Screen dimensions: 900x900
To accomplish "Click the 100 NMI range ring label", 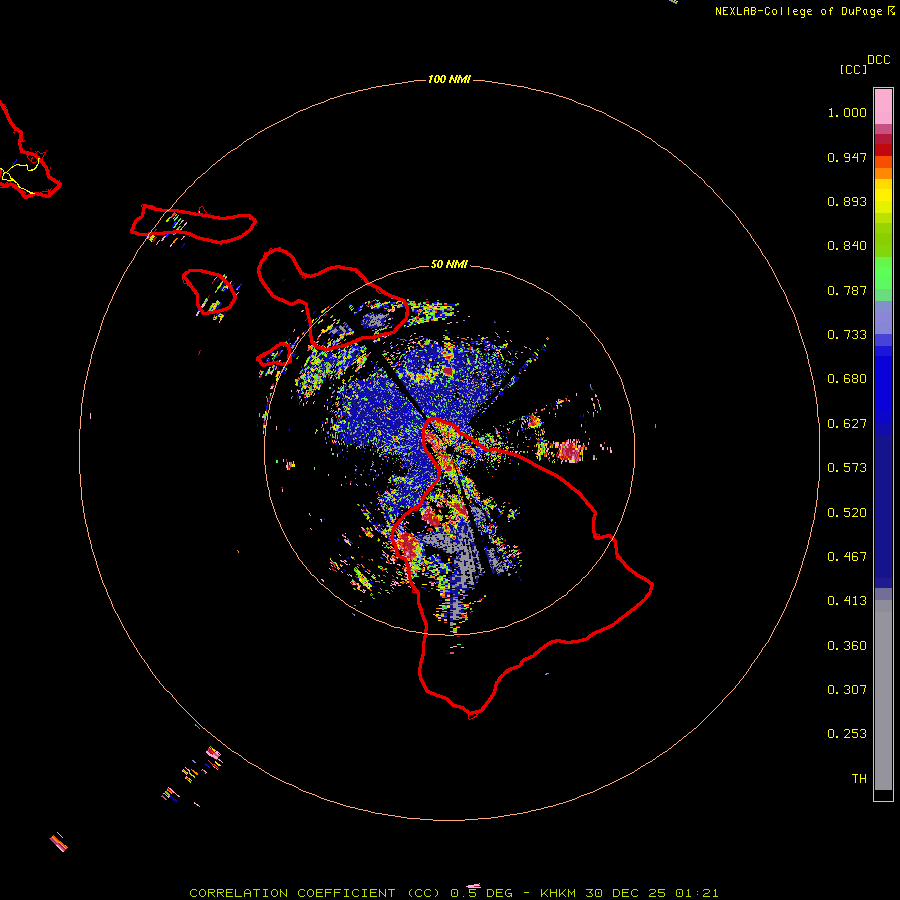I will (x=449, y=79).
